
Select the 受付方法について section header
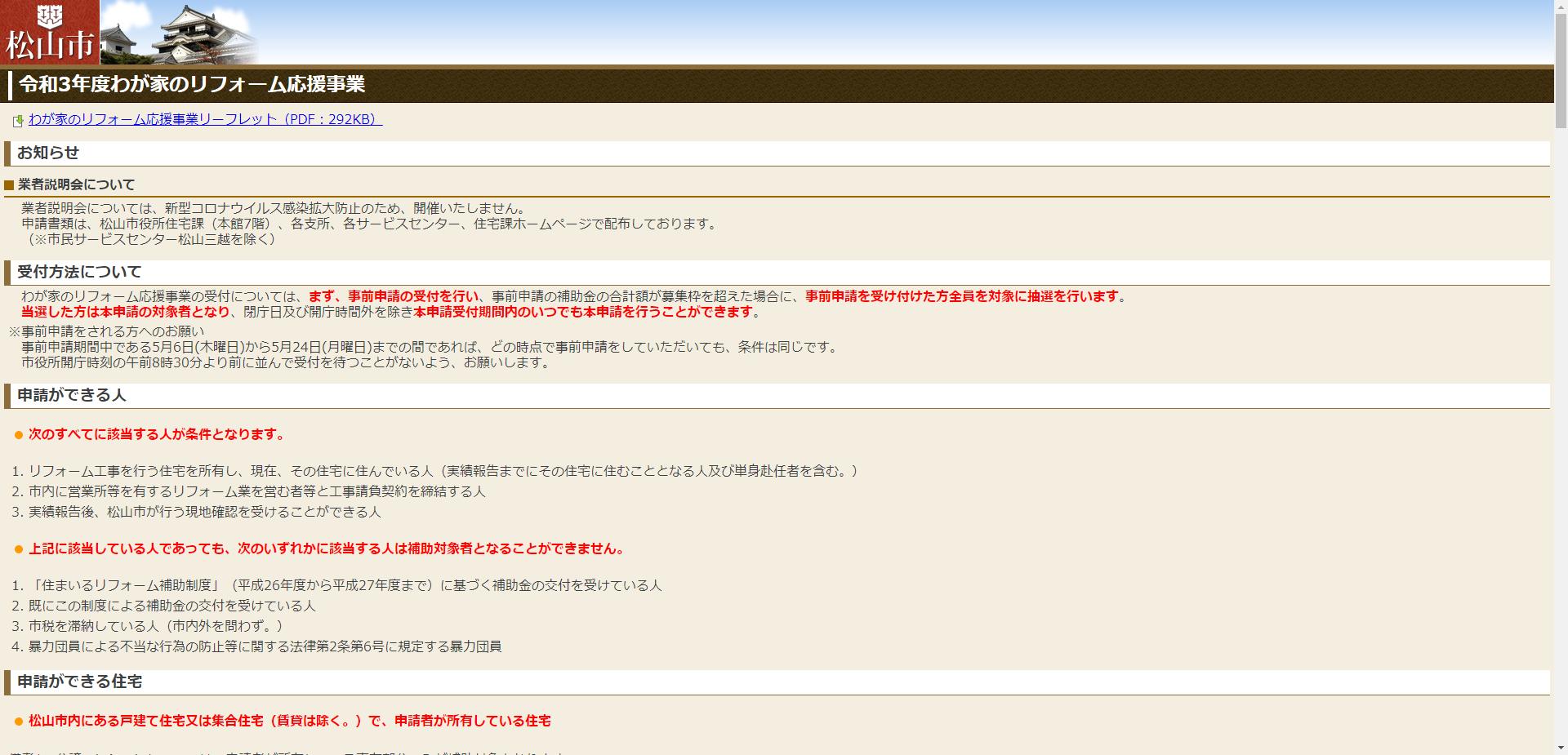coord(78,270)
